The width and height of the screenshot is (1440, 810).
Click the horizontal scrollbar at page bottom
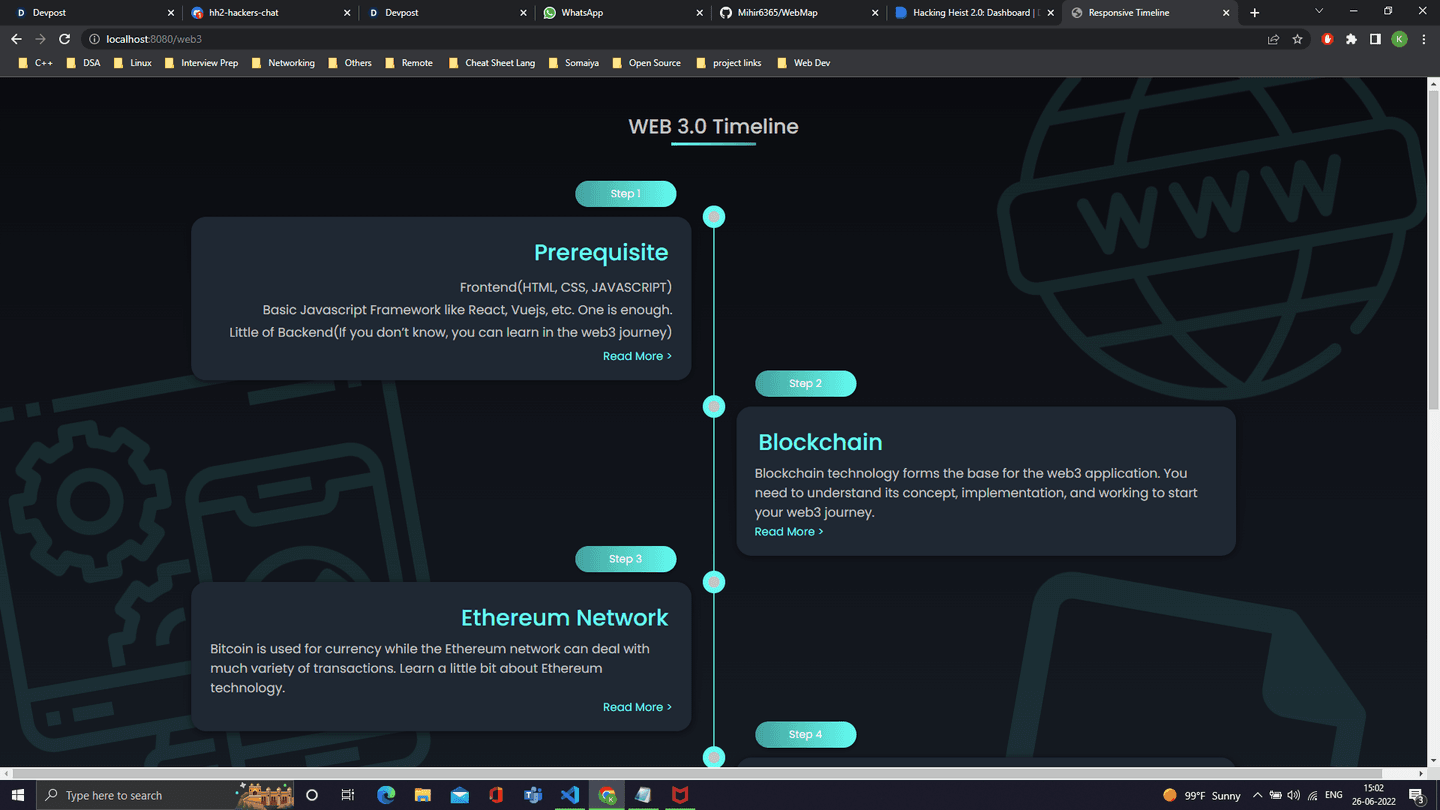[x=696, y=773]
